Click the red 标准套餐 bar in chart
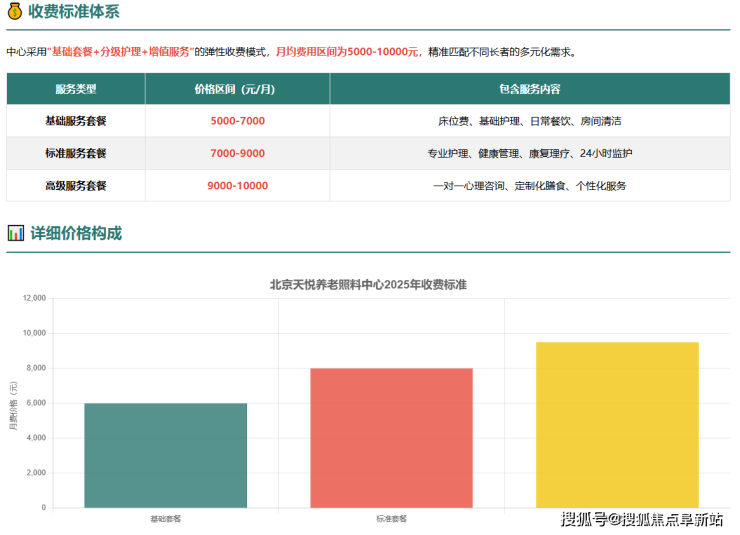Viewport: 740px width, 535px height. pyautogui.click(x=391, y=438)
